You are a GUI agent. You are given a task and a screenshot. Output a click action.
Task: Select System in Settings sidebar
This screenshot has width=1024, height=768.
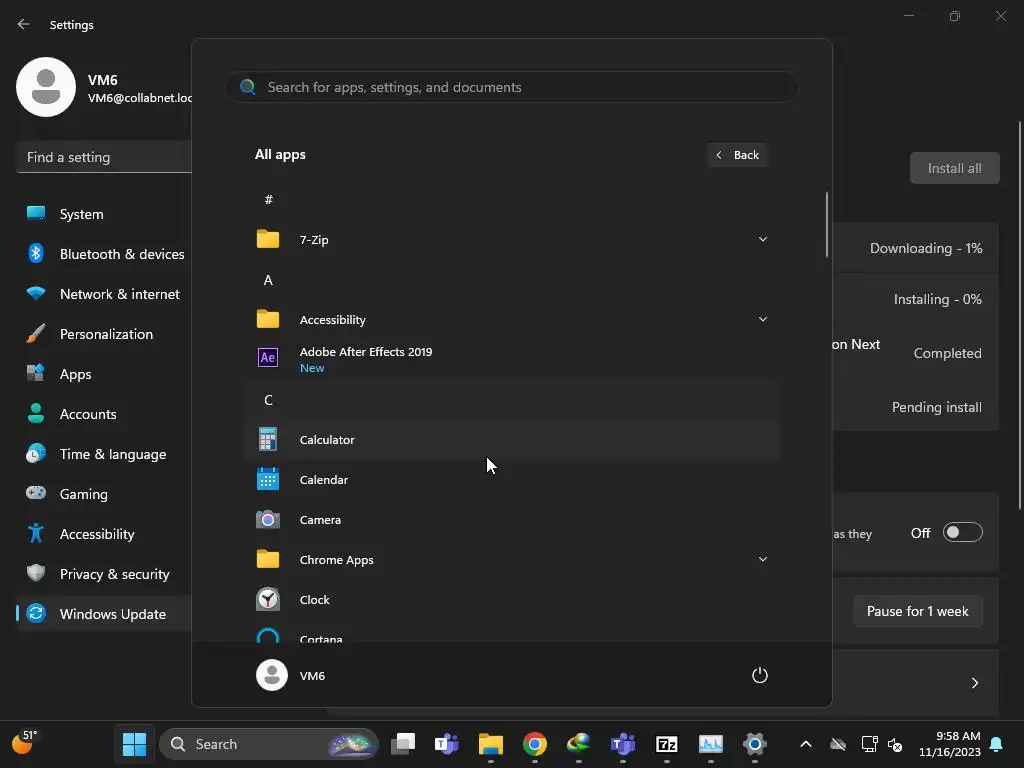(104, 214)
